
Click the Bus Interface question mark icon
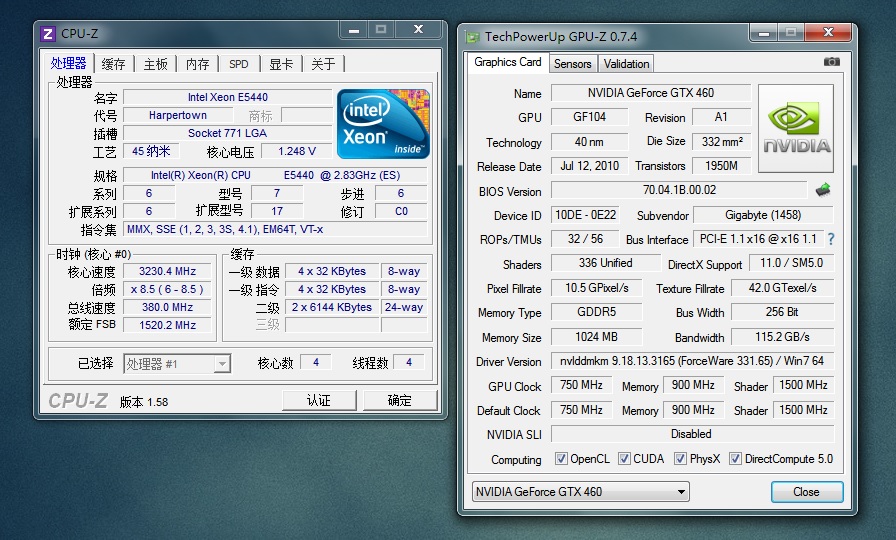pyautogui.click(x=830, y=239)
